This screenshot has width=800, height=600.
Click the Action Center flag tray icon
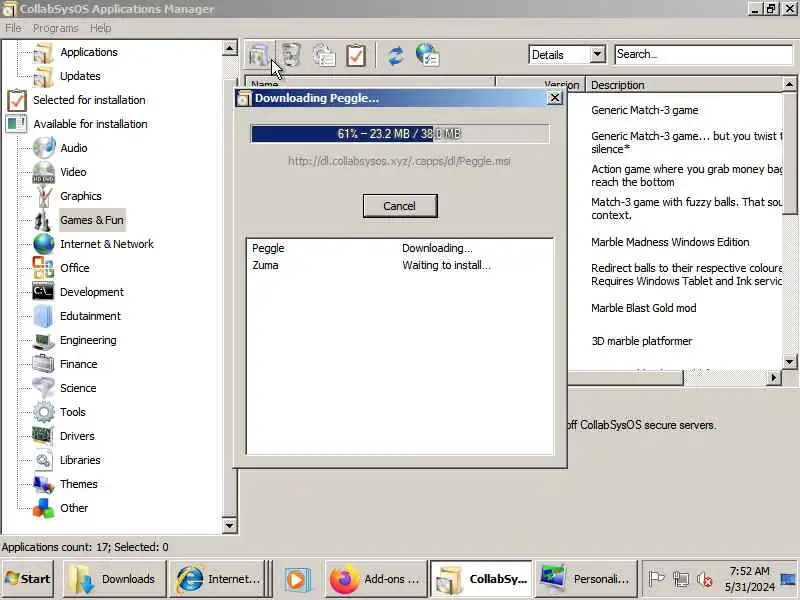point(656,579)
